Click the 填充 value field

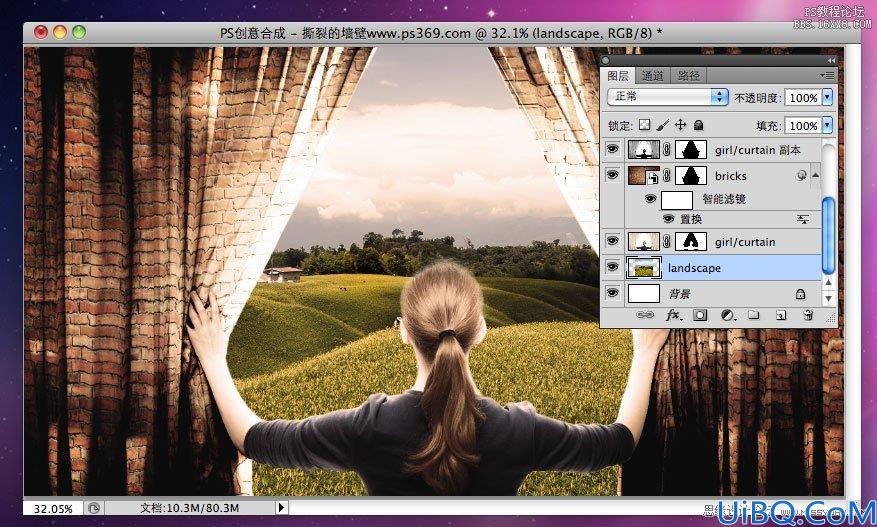click(x=803, y=126)
